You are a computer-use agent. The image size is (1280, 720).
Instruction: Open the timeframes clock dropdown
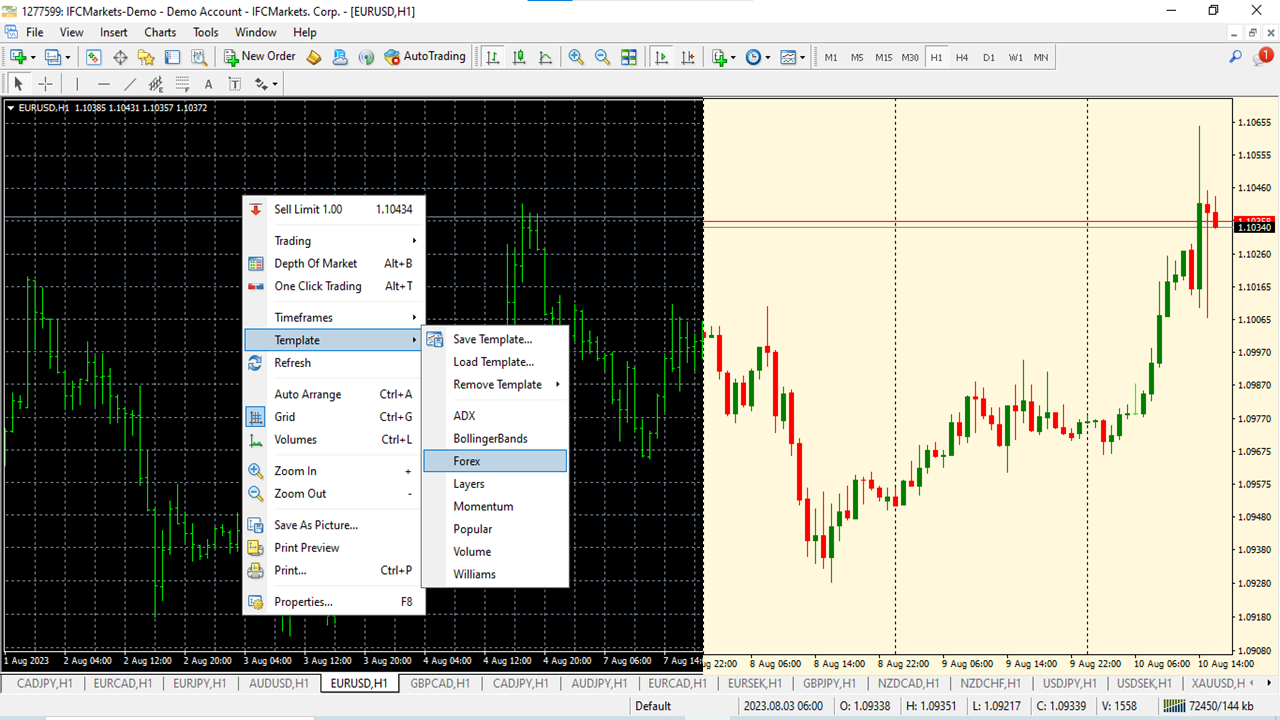(x=757, y=57)
